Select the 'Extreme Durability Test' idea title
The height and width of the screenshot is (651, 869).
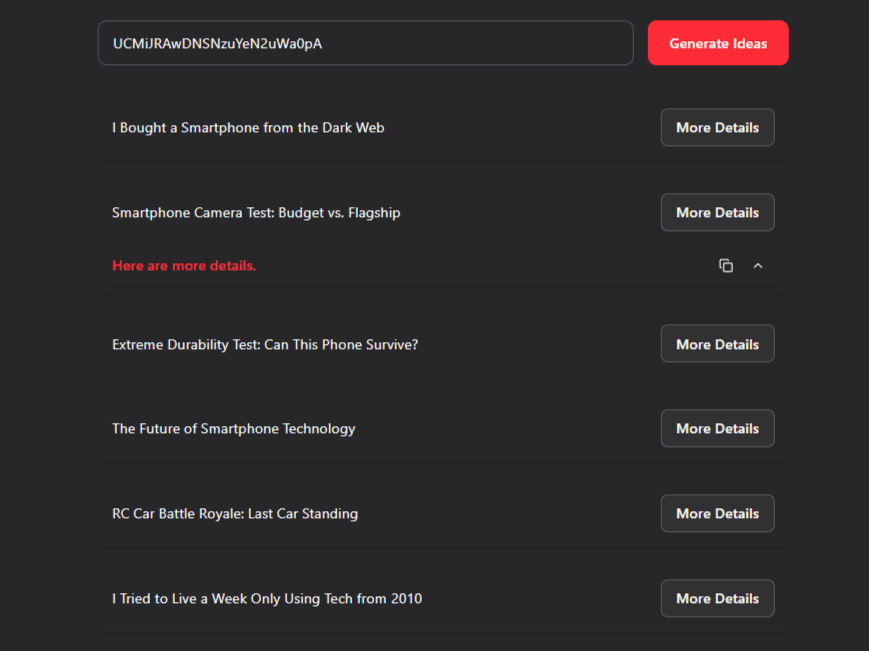265,344
